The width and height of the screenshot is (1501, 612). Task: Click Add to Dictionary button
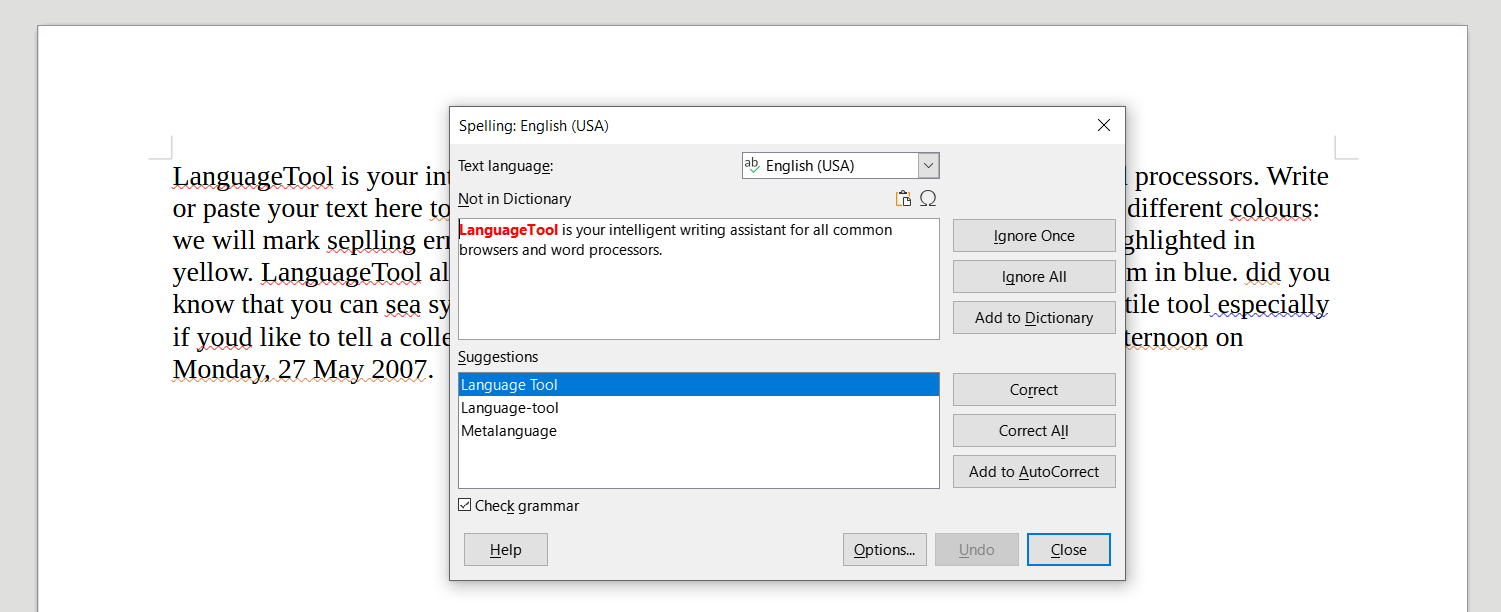tap(1034, 318)
